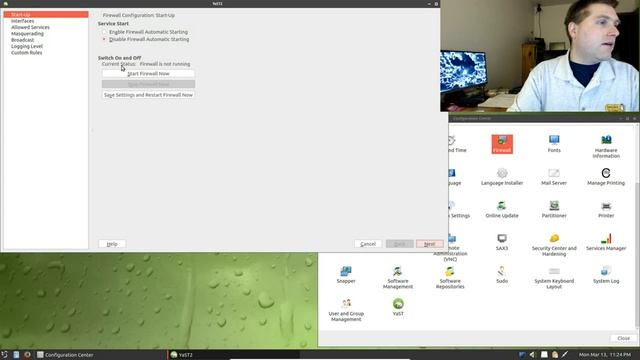This screenshot has width=640, height=360.
Task: Open Printer configuration icon
Action: pos(606,209)
